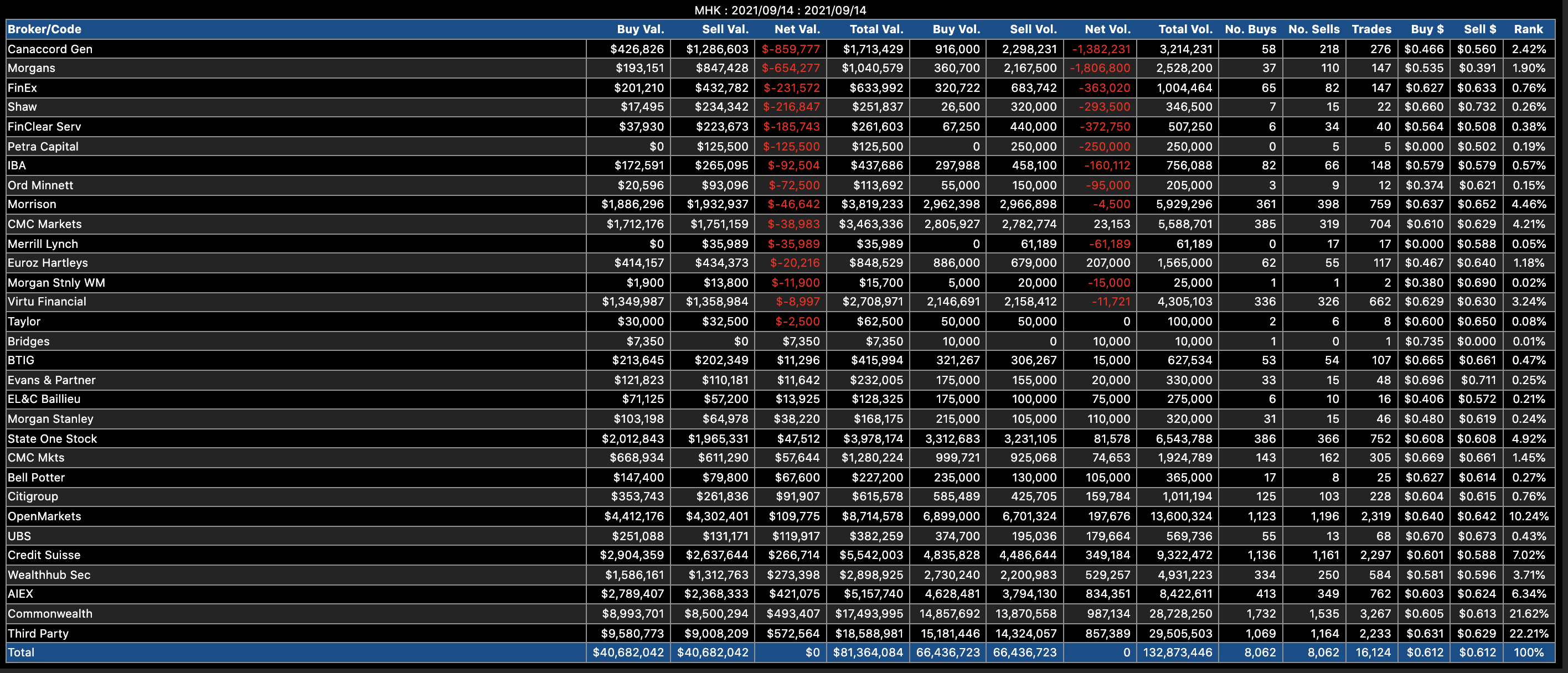This screenshot has height=673, width=1568.
Task: Select the Bell Potter broker name
Action: coord(36,477)
